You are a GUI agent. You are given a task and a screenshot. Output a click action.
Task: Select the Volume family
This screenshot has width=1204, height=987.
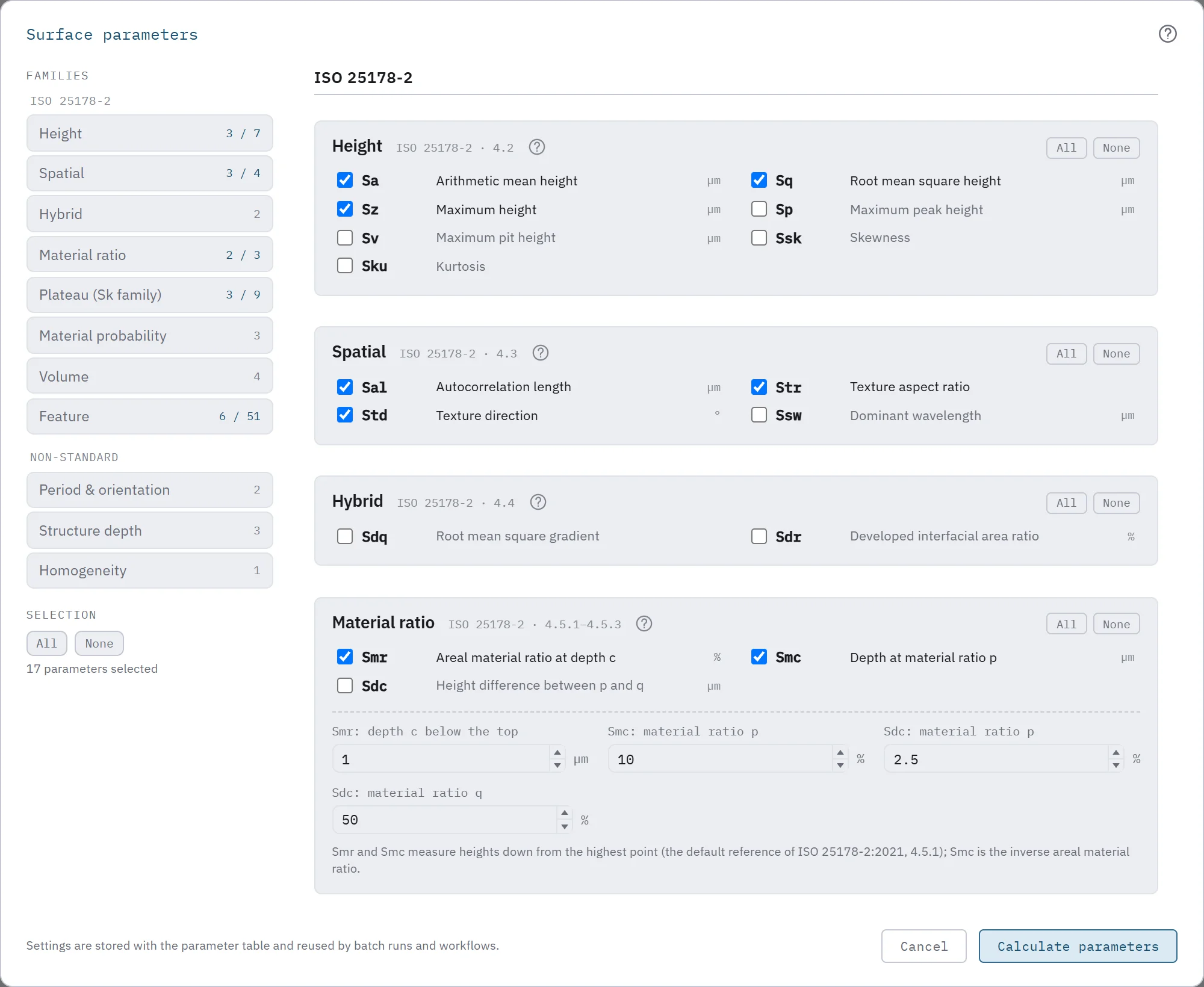click(150, 376)
